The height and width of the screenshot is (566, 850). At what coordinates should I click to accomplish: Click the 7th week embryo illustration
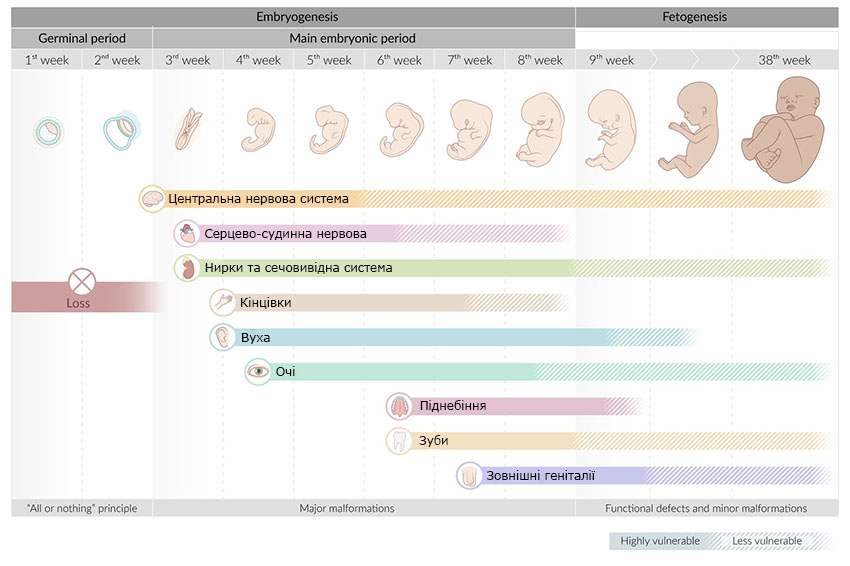(469, 130)
